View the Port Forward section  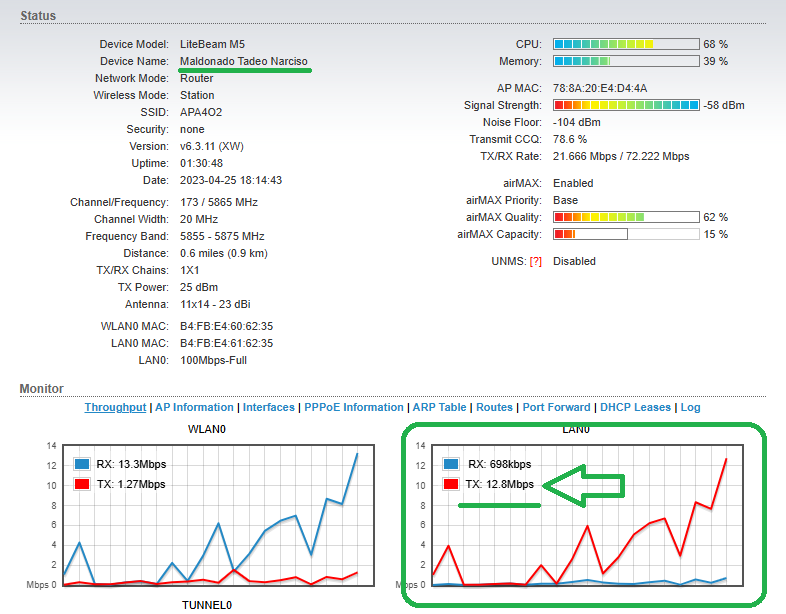(x=556, y=407)
